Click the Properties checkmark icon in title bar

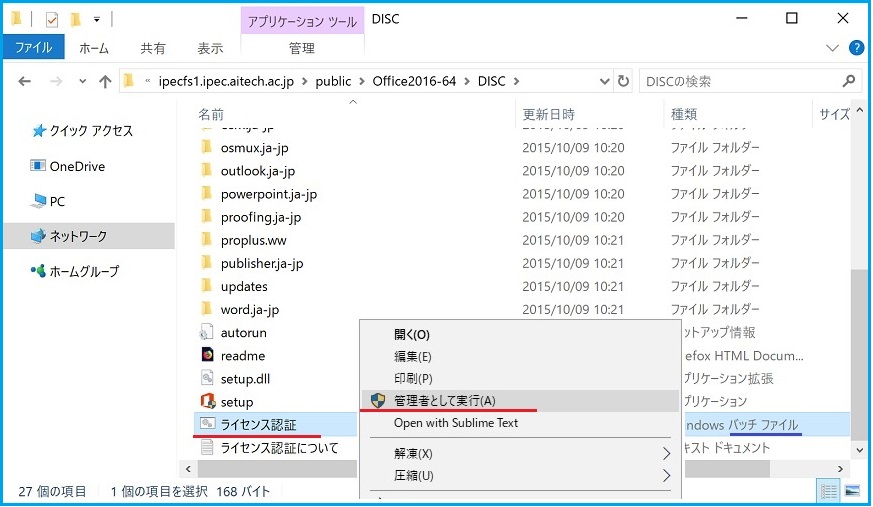(51, 19)
